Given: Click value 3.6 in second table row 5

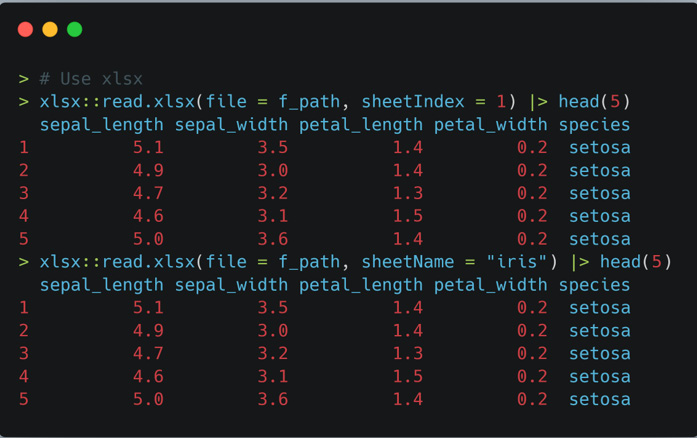Looking at the screenshot, I should point(273,399).
